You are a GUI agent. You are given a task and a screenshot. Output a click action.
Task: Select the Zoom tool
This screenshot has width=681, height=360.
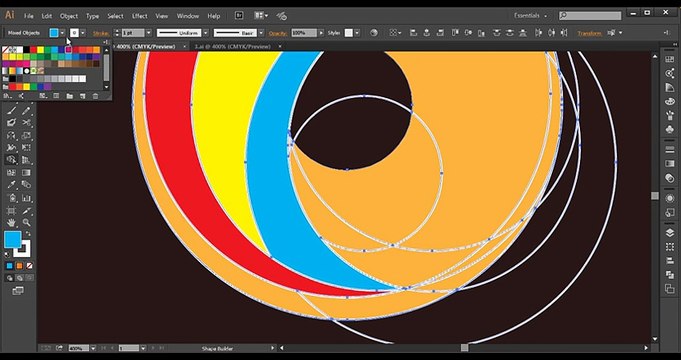(x=26, y=223)
